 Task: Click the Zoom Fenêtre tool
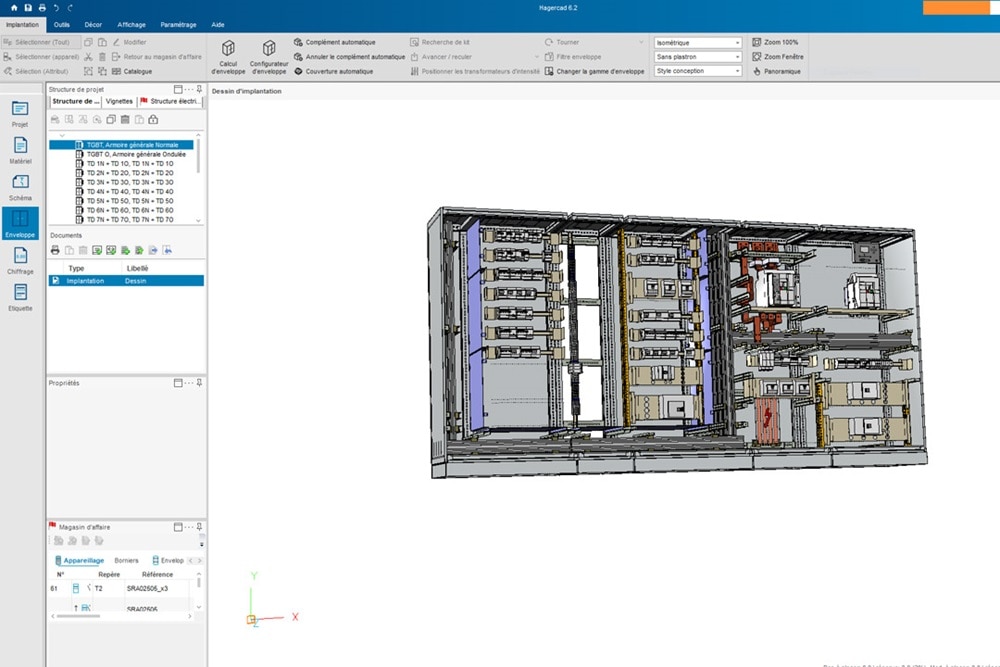(784, 57)
